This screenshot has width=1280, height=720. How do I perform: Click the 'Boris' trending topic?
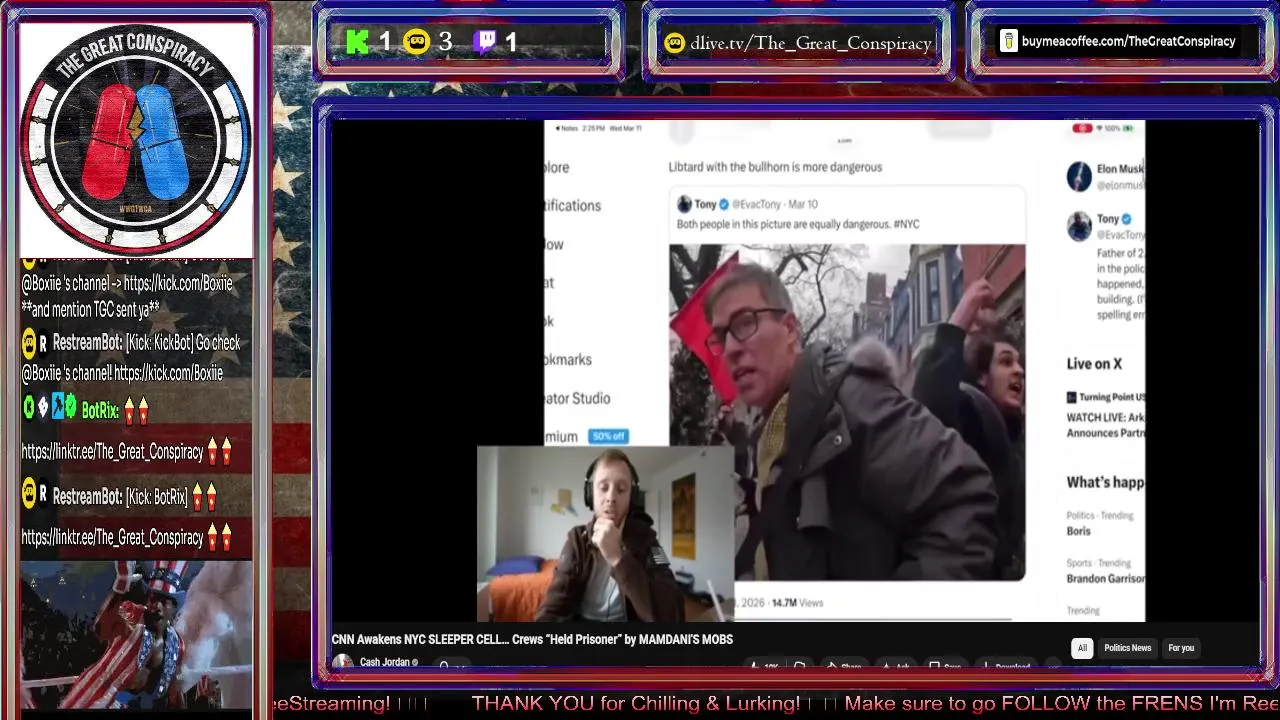tap(1078, 531)
